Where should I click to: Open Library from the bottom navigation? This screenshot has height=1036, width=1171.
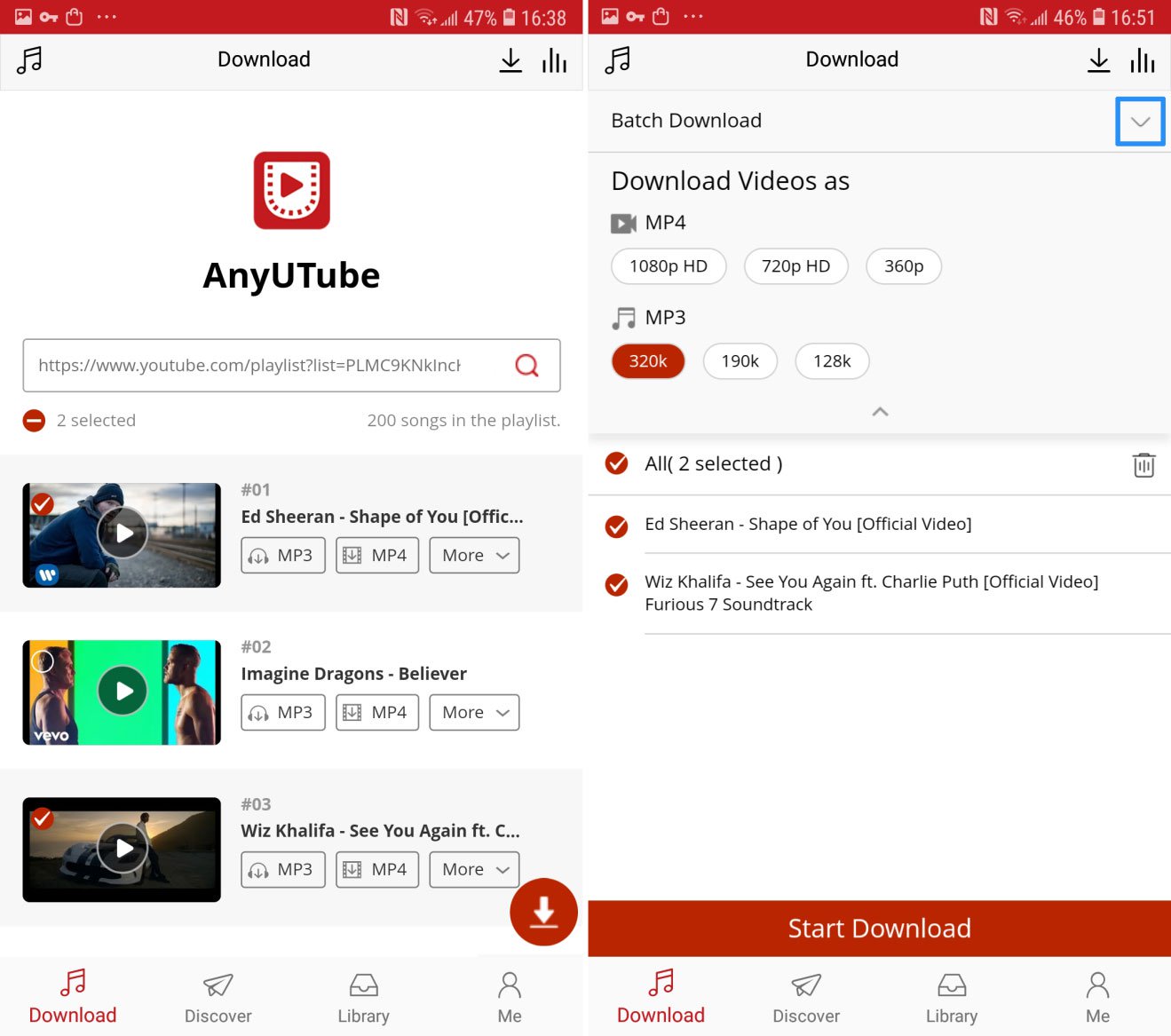pos(363,996)
